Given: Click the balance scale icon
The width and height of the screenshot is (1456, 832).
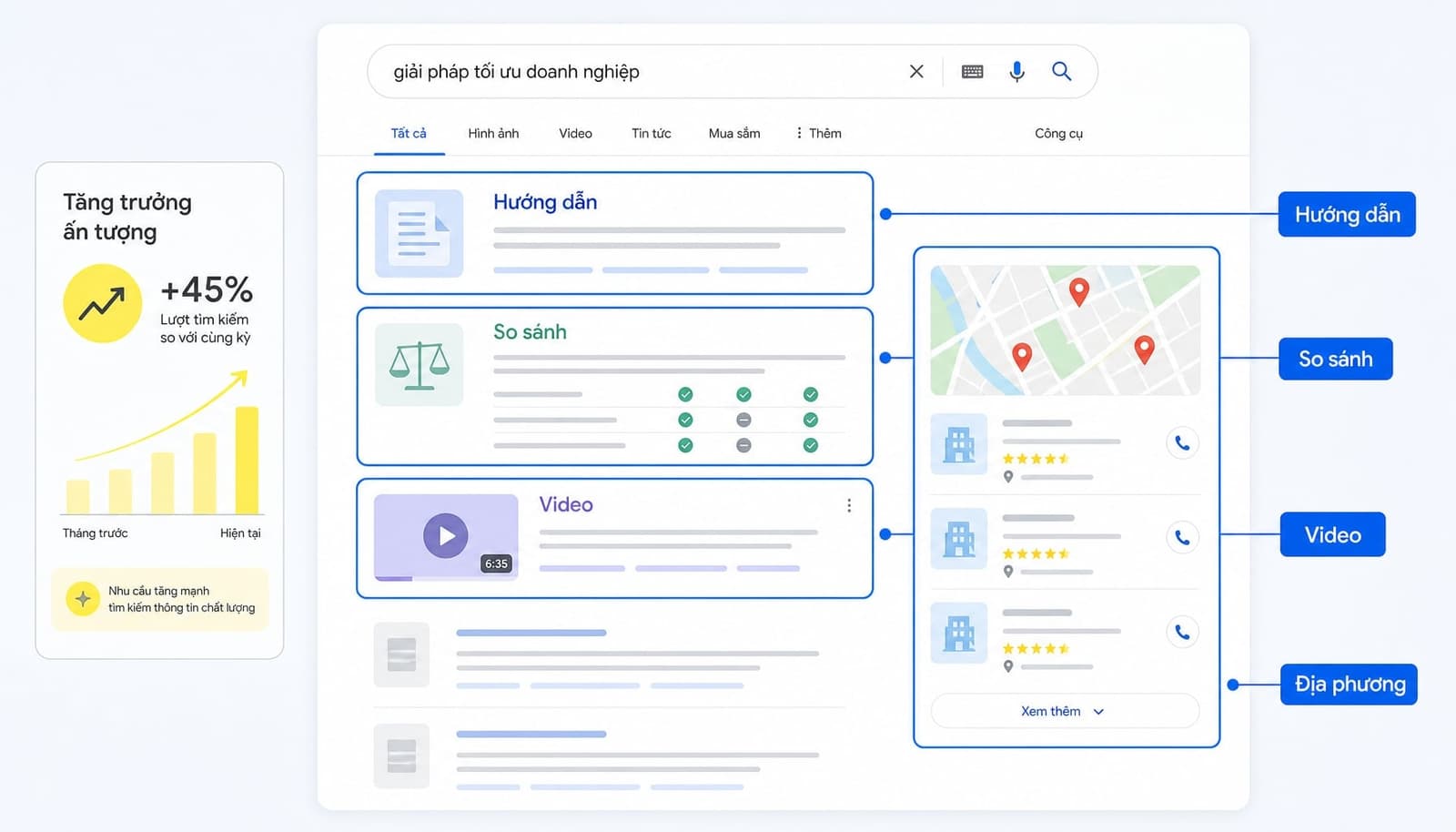Looking at the screenshot, I should [x=419, y=365].
